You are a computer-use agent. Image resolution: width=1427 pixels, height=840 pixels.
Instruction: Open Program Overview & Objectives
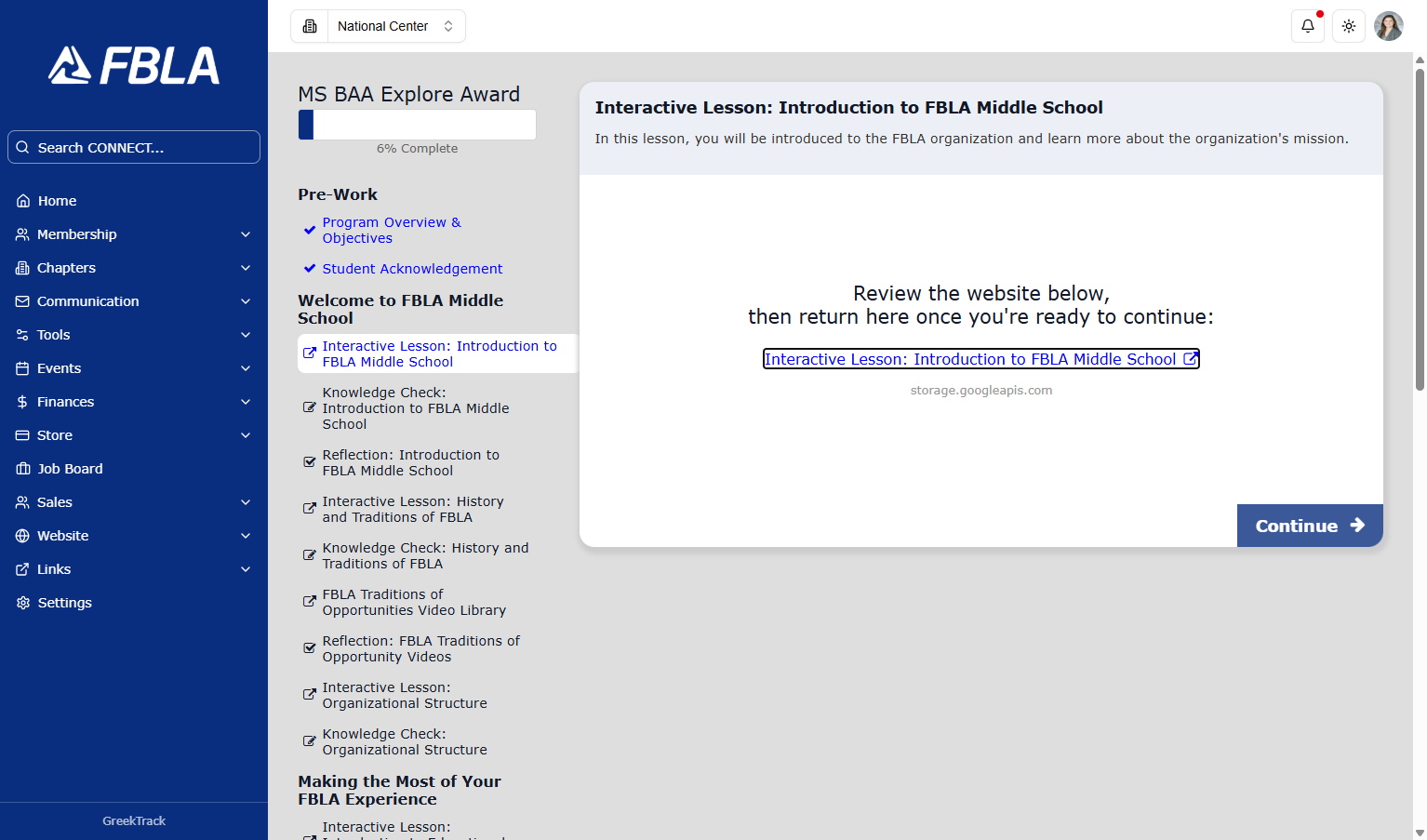pyautogui.click(x=392, y=230)
